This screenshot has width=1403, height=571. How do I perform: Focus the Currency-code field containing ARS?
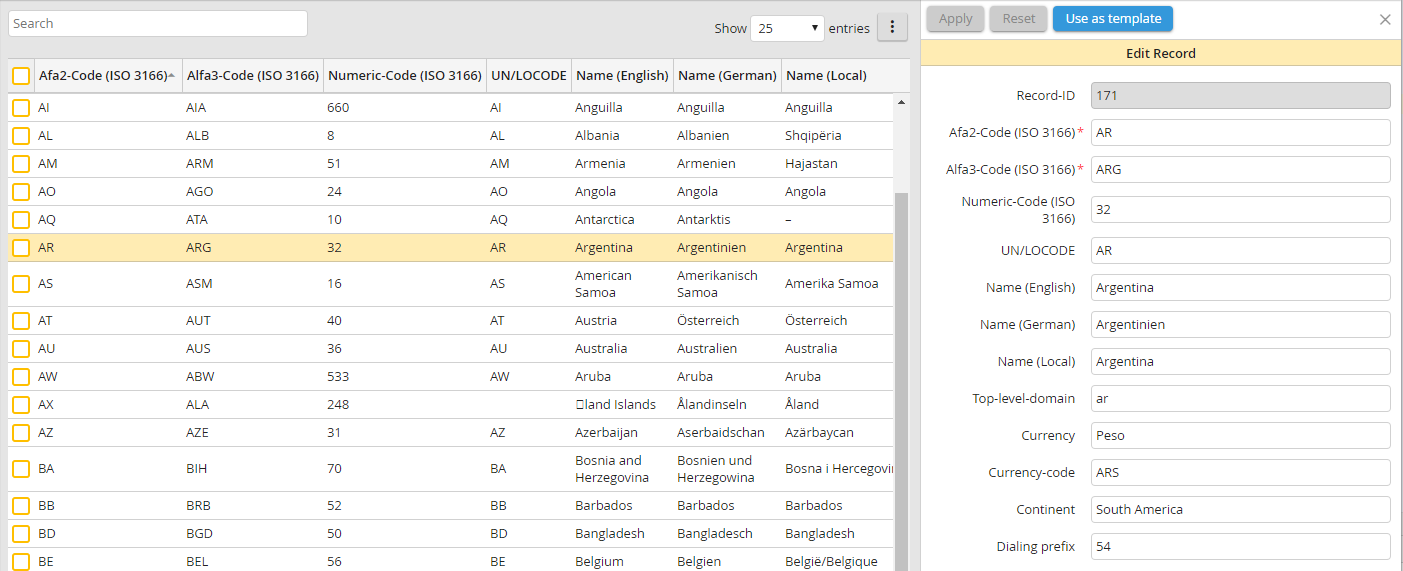click(x=1240, y=473)
